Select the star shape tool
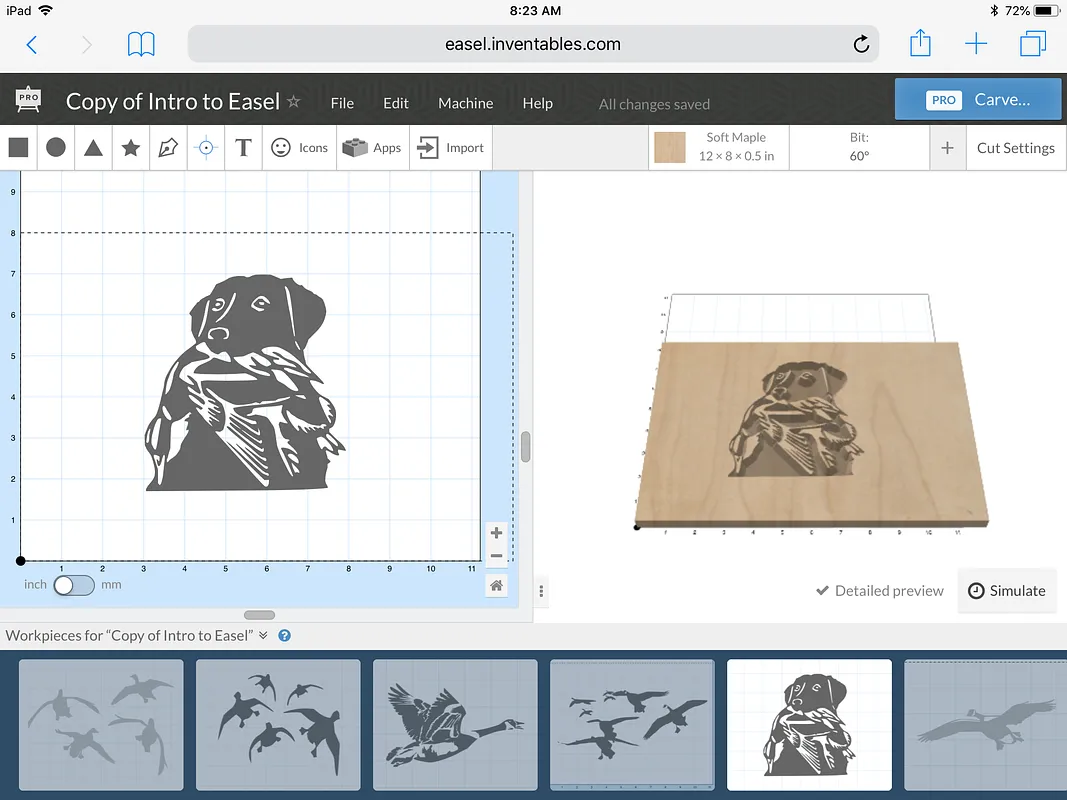The image size is (1067, 800). click(131, 148)
